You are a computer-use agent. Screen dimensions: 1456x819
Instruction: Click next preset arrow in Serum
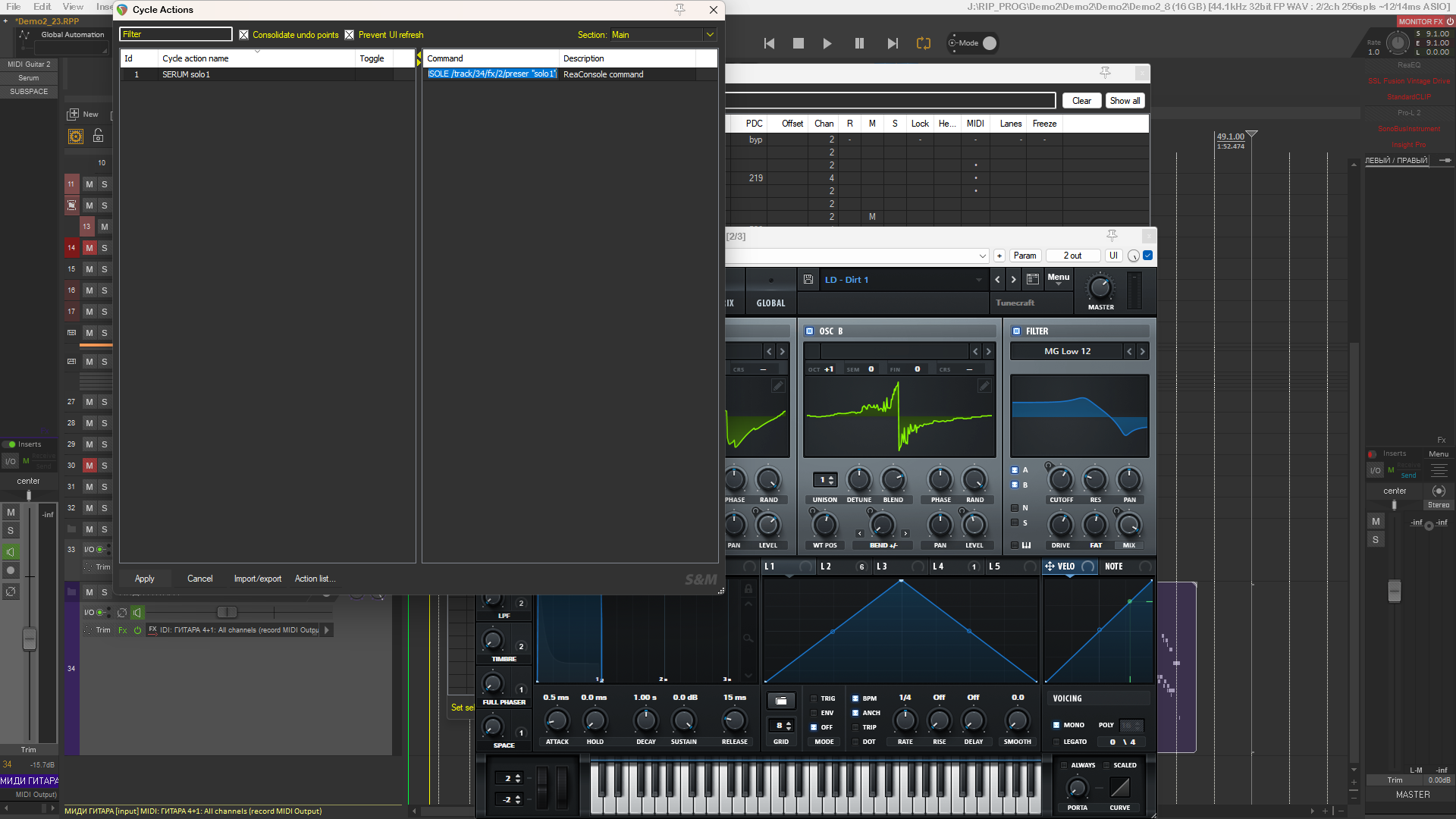pyautogui.click(x=1013, y=280)
